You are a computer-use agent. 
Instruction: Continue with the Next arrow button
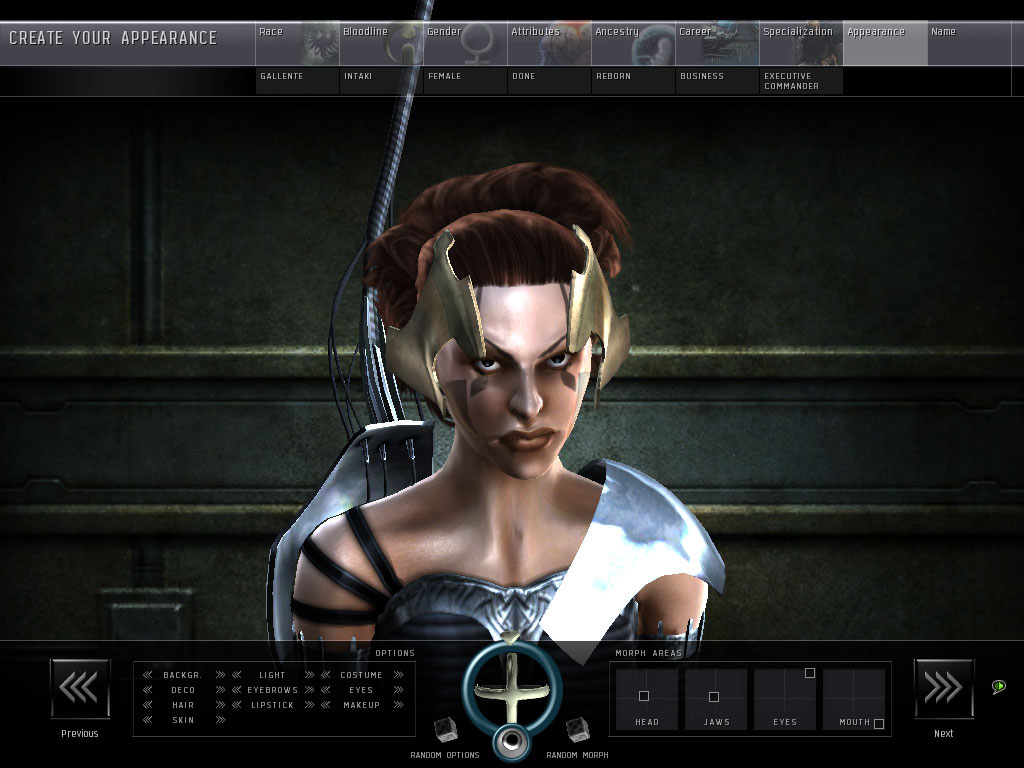point(944,688)
